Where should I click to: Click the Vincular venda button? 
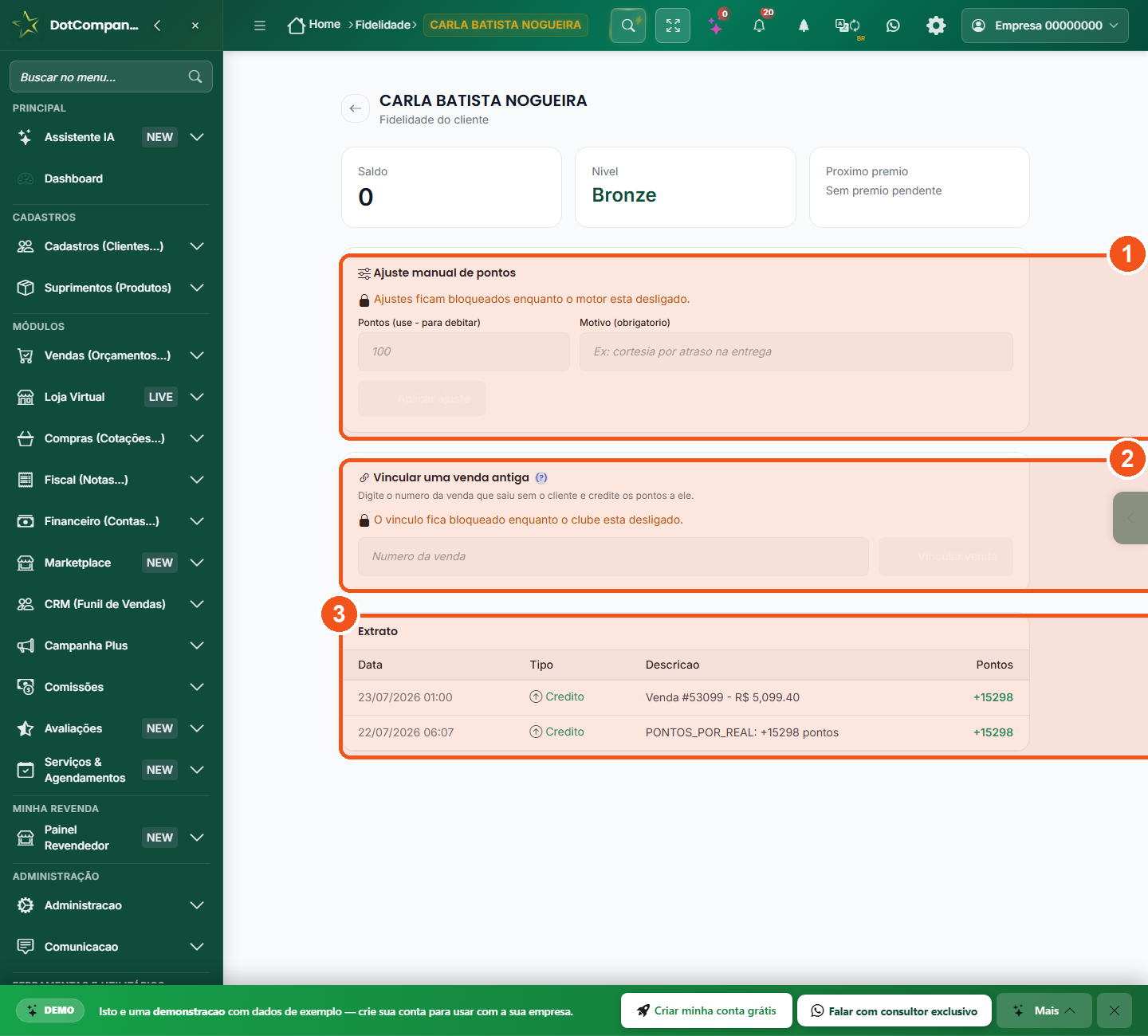(946, 556)
